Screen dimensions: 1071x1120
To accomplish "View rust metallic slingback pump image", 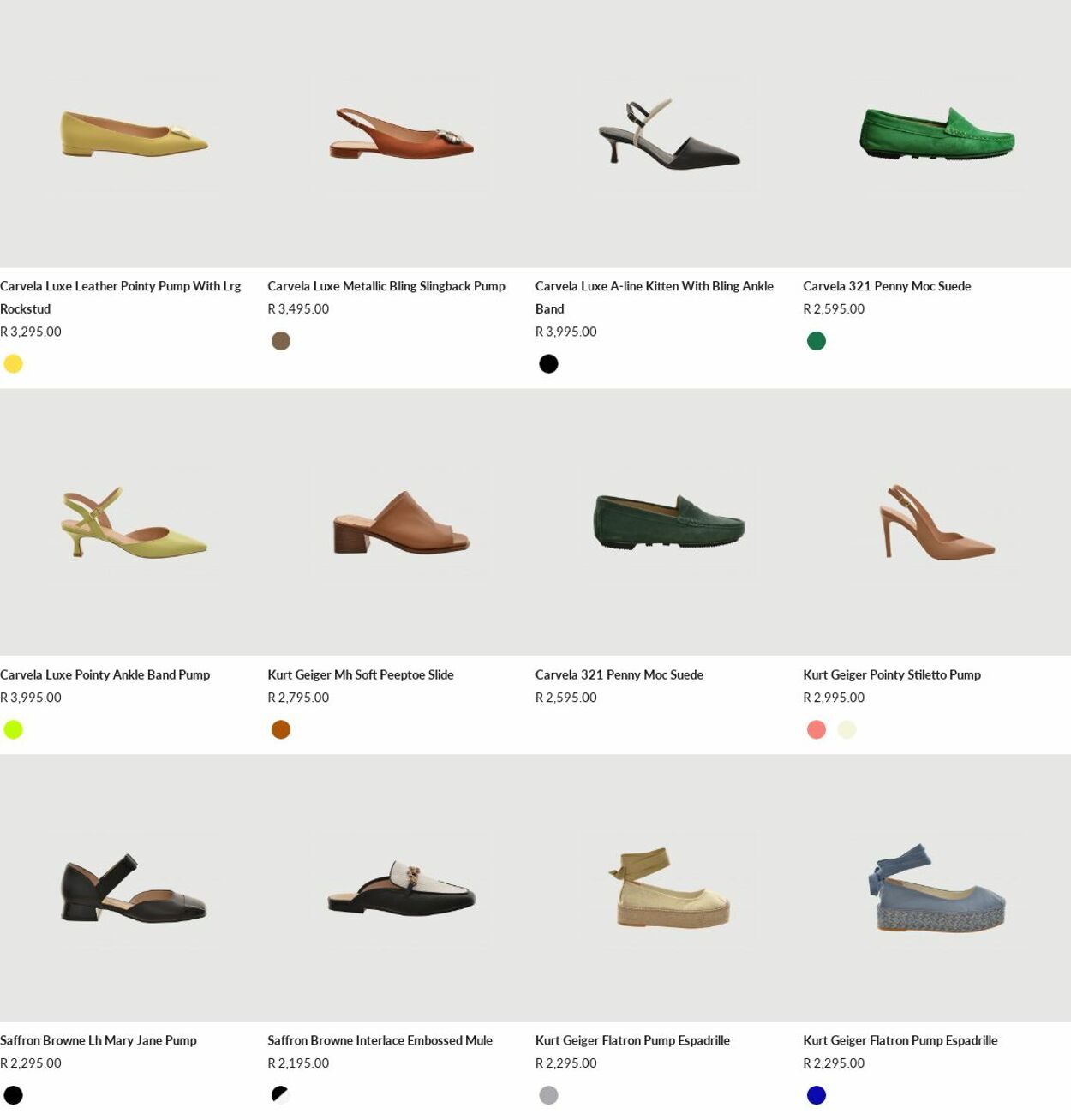I will point(401,135).
